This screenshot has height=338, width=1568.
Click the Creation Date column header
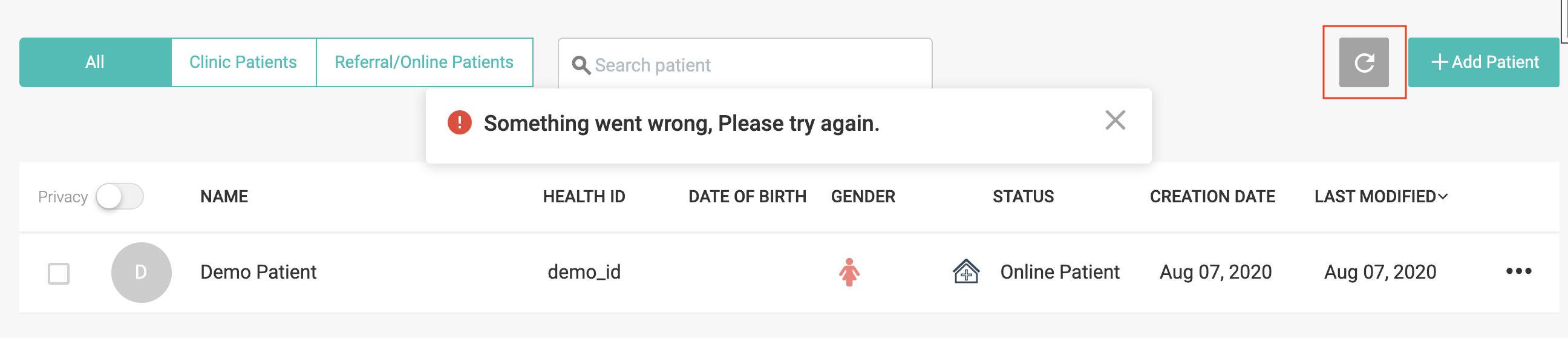tap(1212, 197)
